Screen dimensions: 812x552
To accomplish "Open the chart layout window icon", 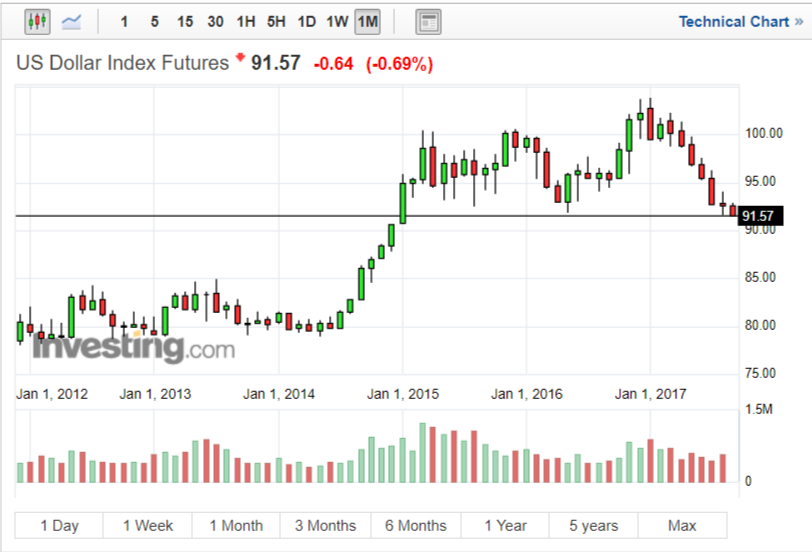I will [x=428, y=21].
